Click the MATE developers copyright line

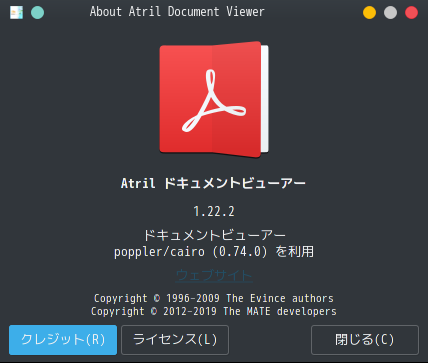click(x=214, y=311)
